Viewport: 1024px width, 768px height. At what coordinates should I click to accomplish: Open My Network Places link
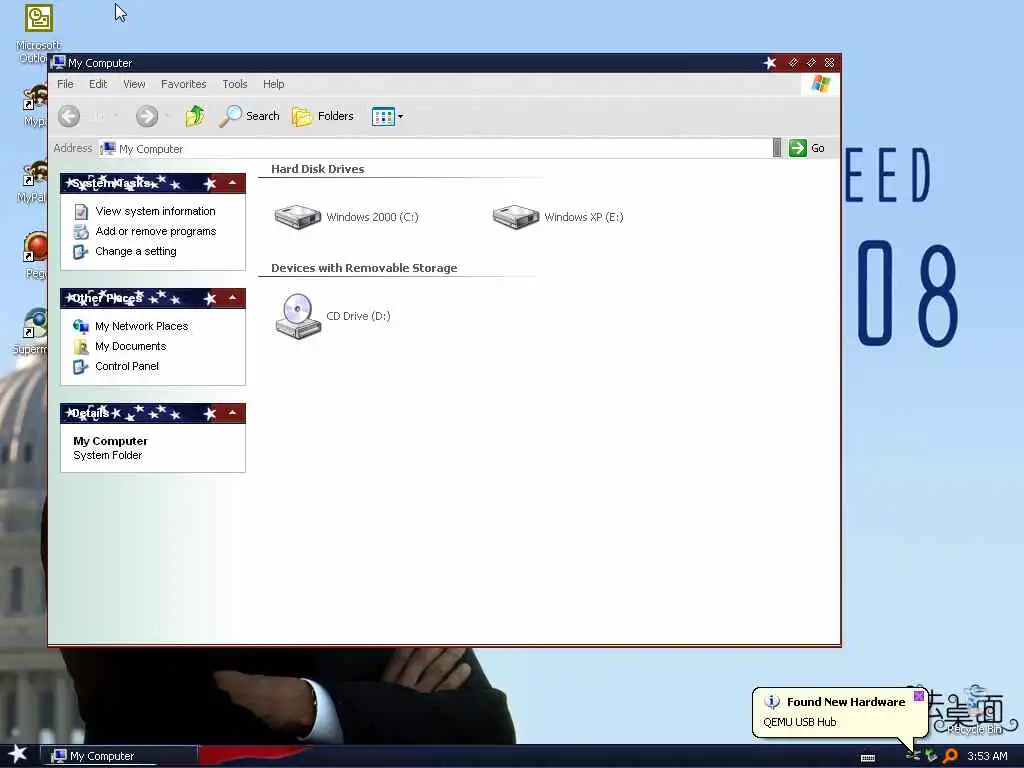[x=142, y=326]
